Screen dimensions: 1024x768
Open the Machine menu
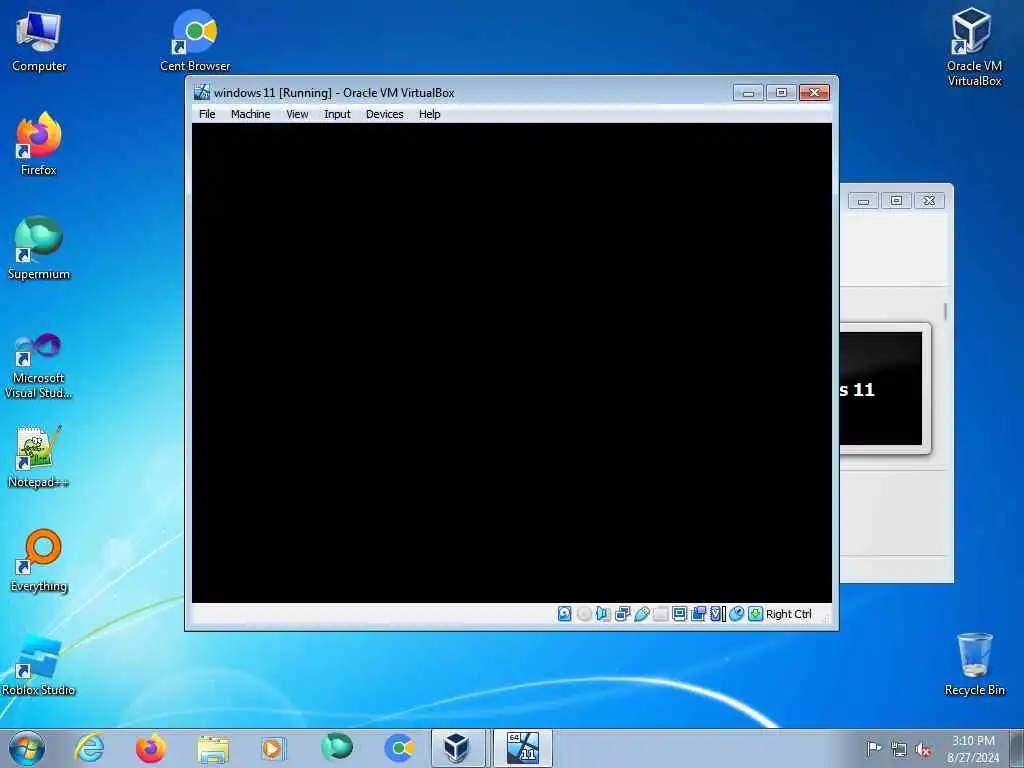[x=250, y=114]
